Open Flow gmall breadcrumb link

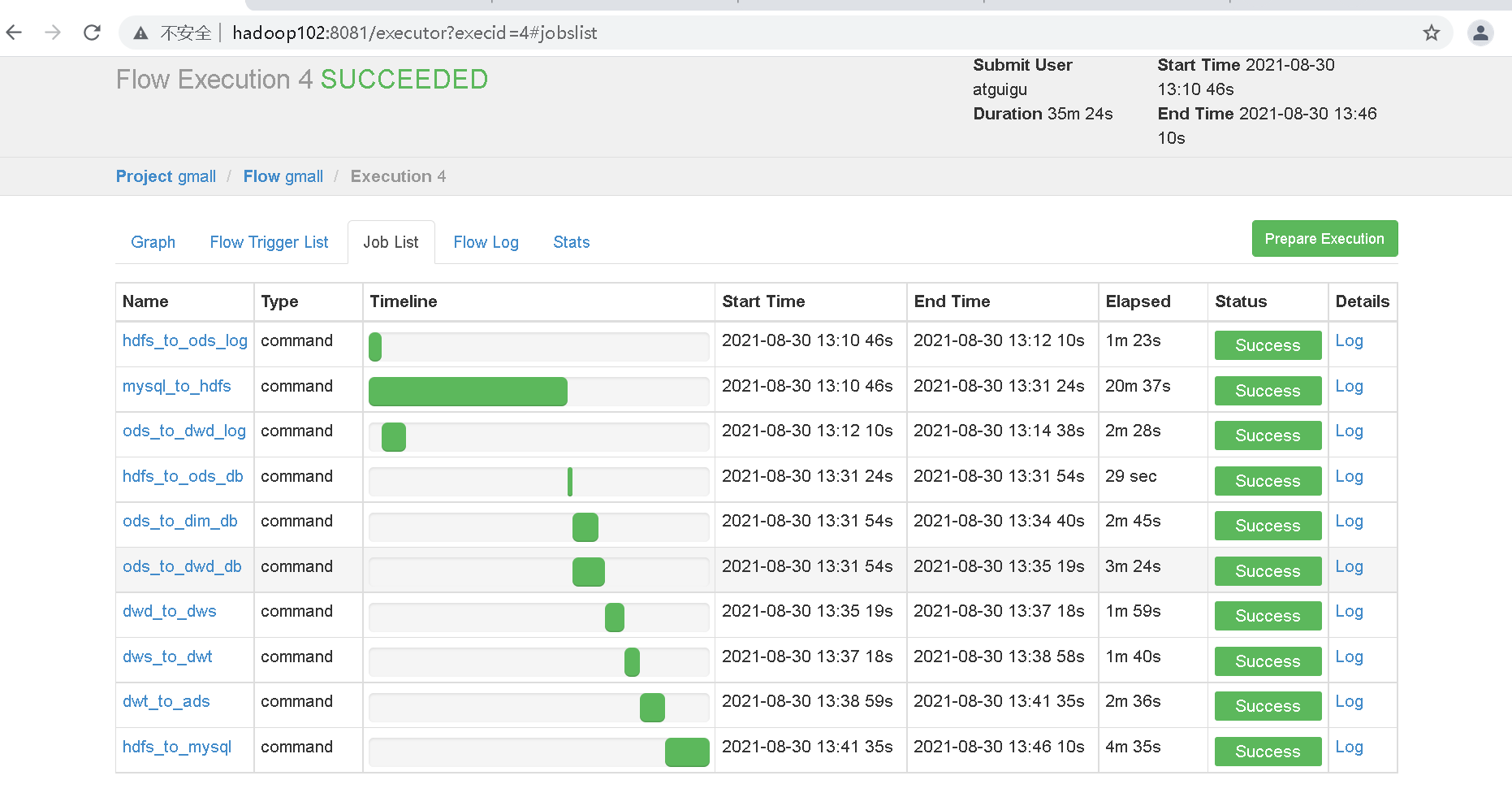(283, 176)
